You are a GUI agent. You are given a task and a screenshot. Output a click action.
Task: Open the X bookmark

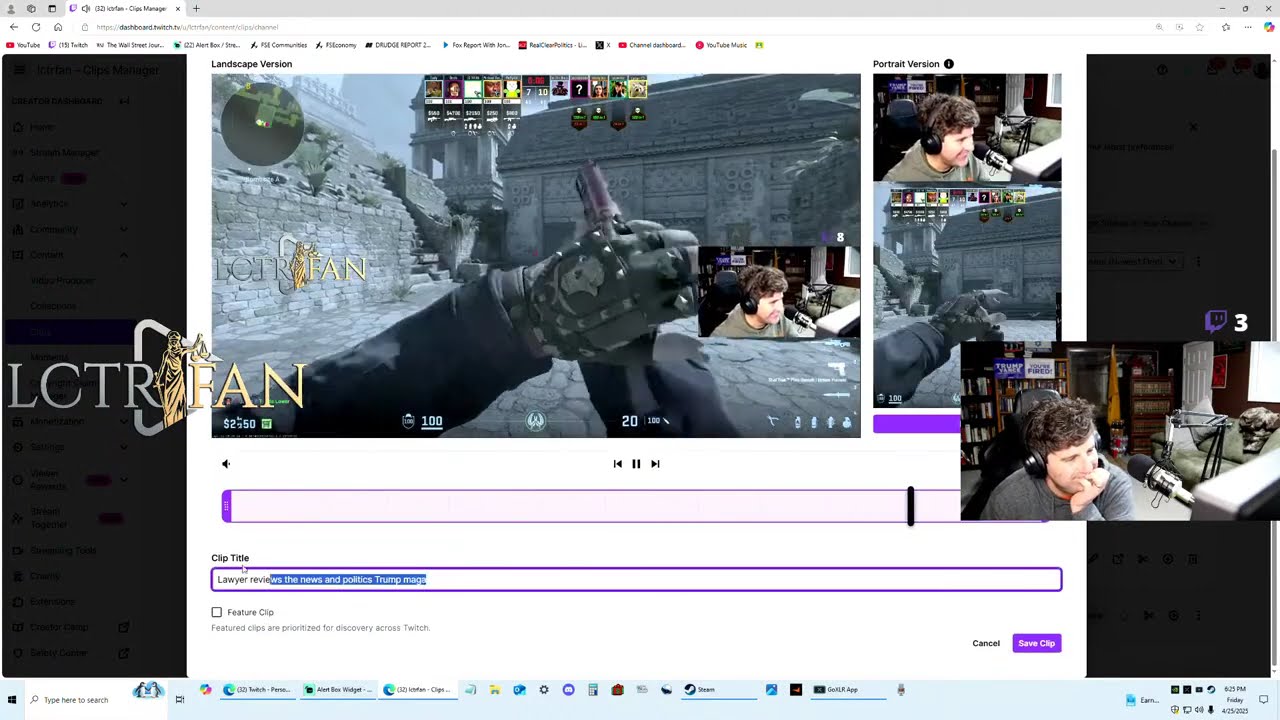click(603, 45)
